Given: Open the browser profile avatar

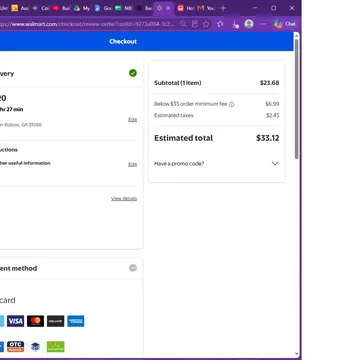Looking at the screenshot, I should (x=249, y=24).
